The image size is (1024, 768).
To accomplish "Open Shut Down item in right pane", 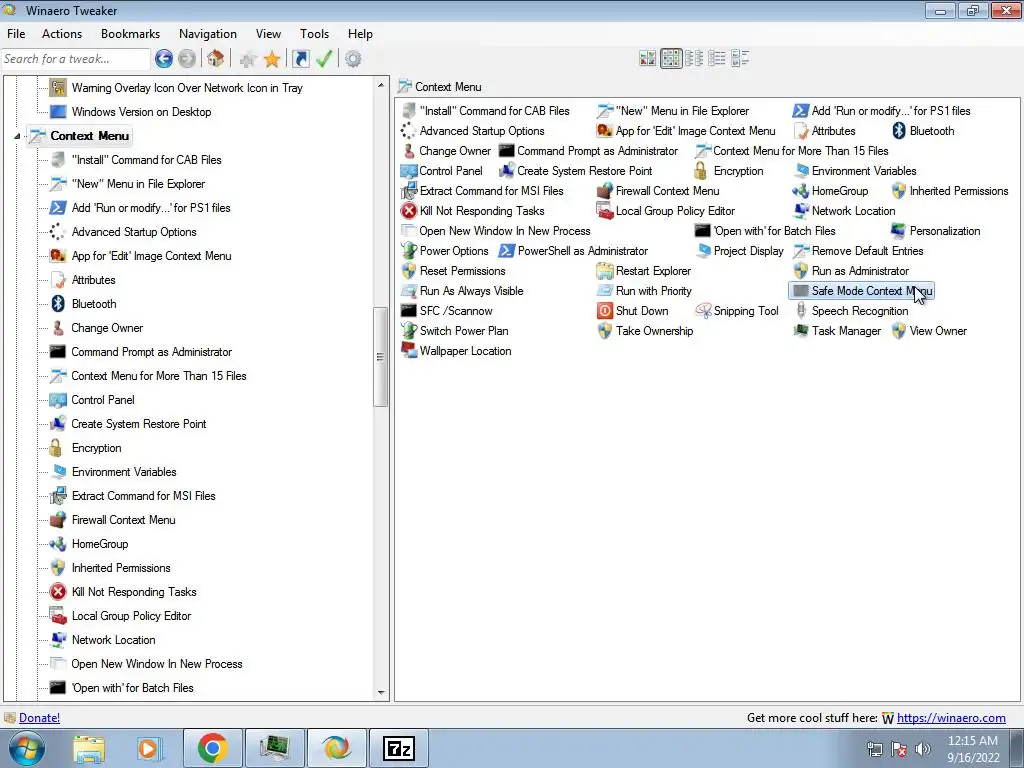I will tap(633, 311).
